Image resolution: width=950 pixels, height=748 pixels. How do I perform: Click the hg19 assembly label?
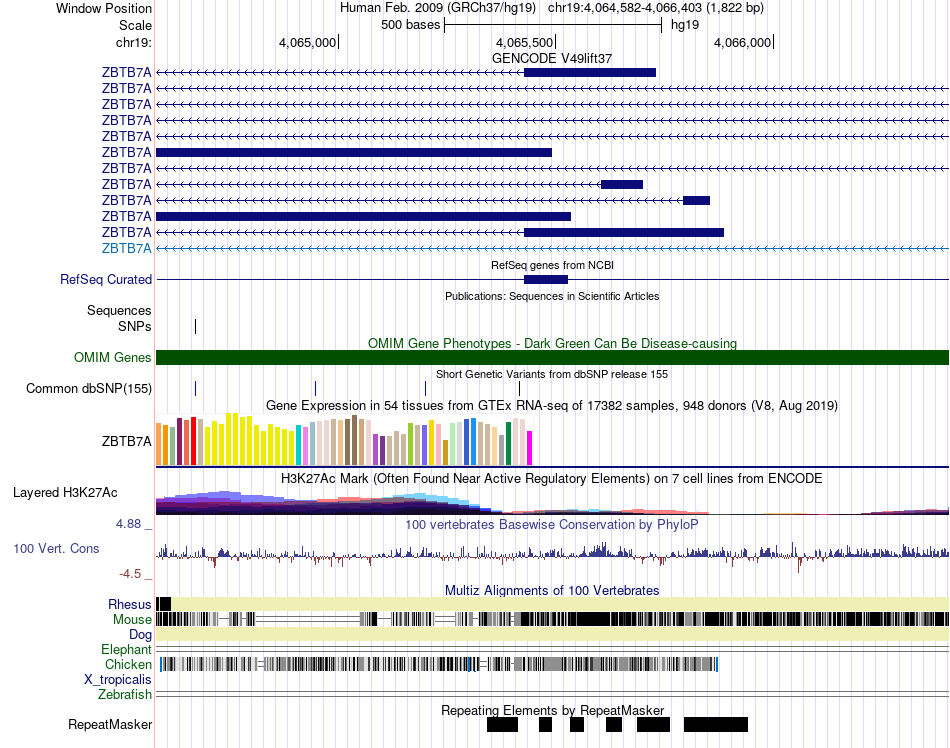[x=685, y=25]
